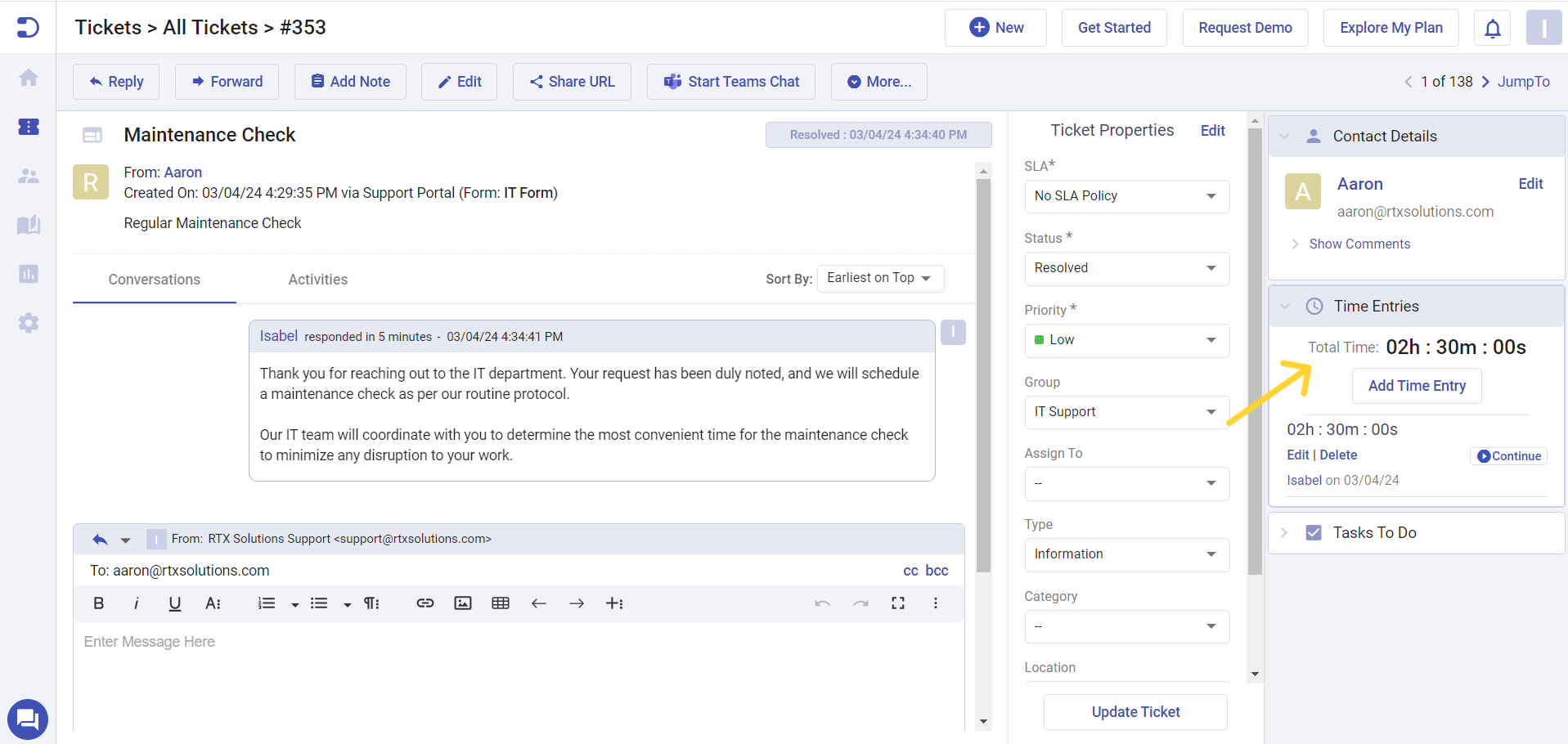Expand the Tasks To Do section

[x=1285, y=532]
